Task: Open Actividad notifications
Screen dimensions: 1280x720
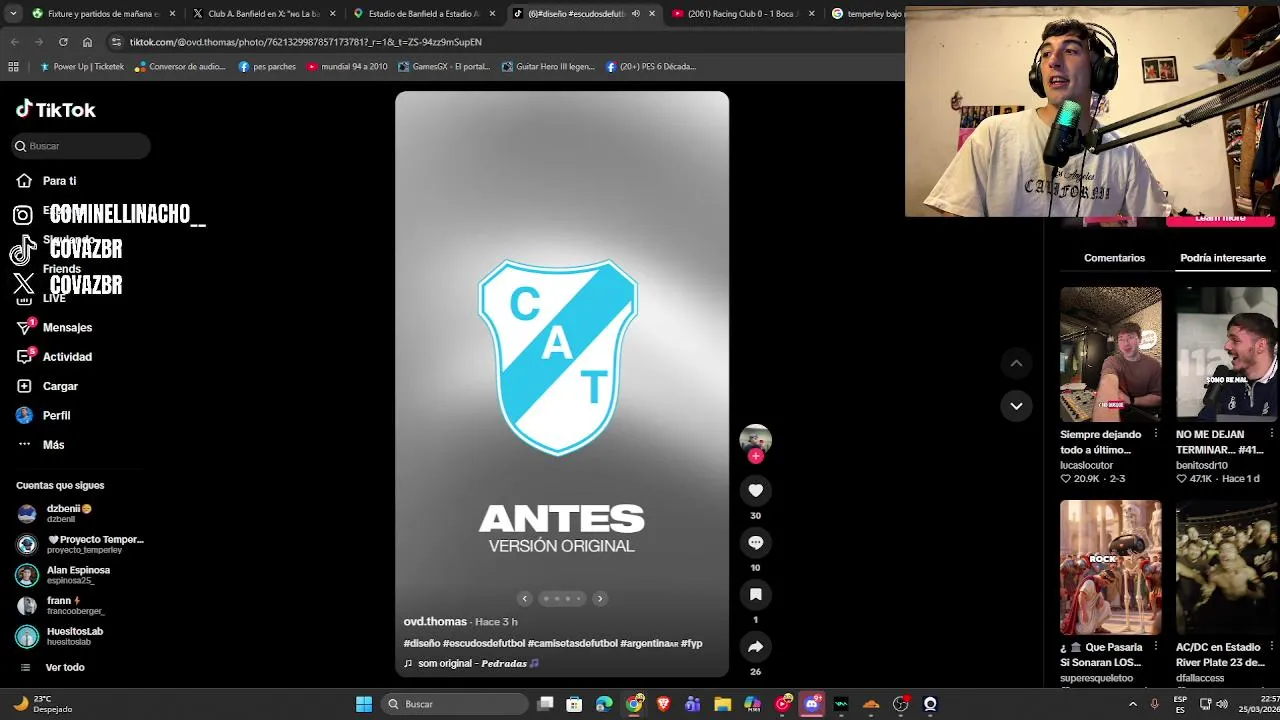Action: tap(55, 357)
